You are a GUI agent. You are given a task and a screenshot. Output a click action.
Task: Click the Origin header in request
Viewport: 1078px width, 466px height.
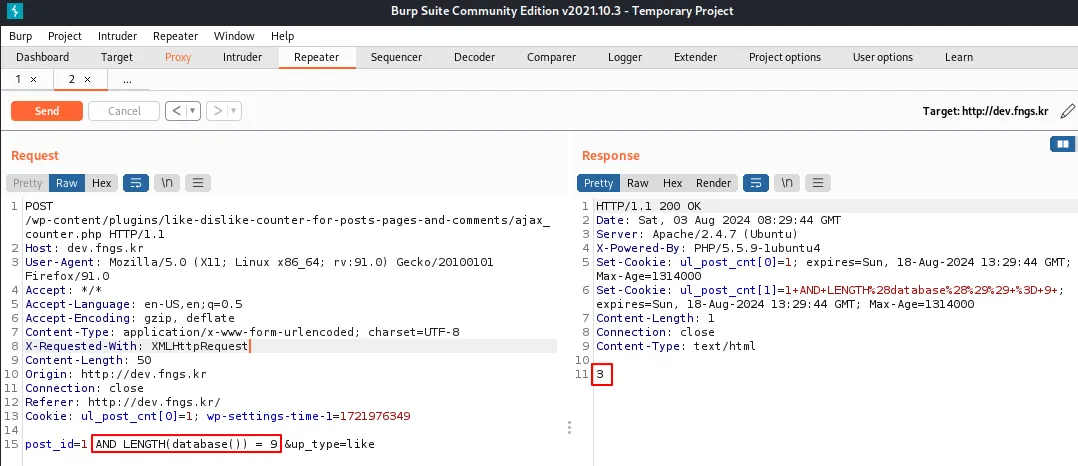pos(116,375)
